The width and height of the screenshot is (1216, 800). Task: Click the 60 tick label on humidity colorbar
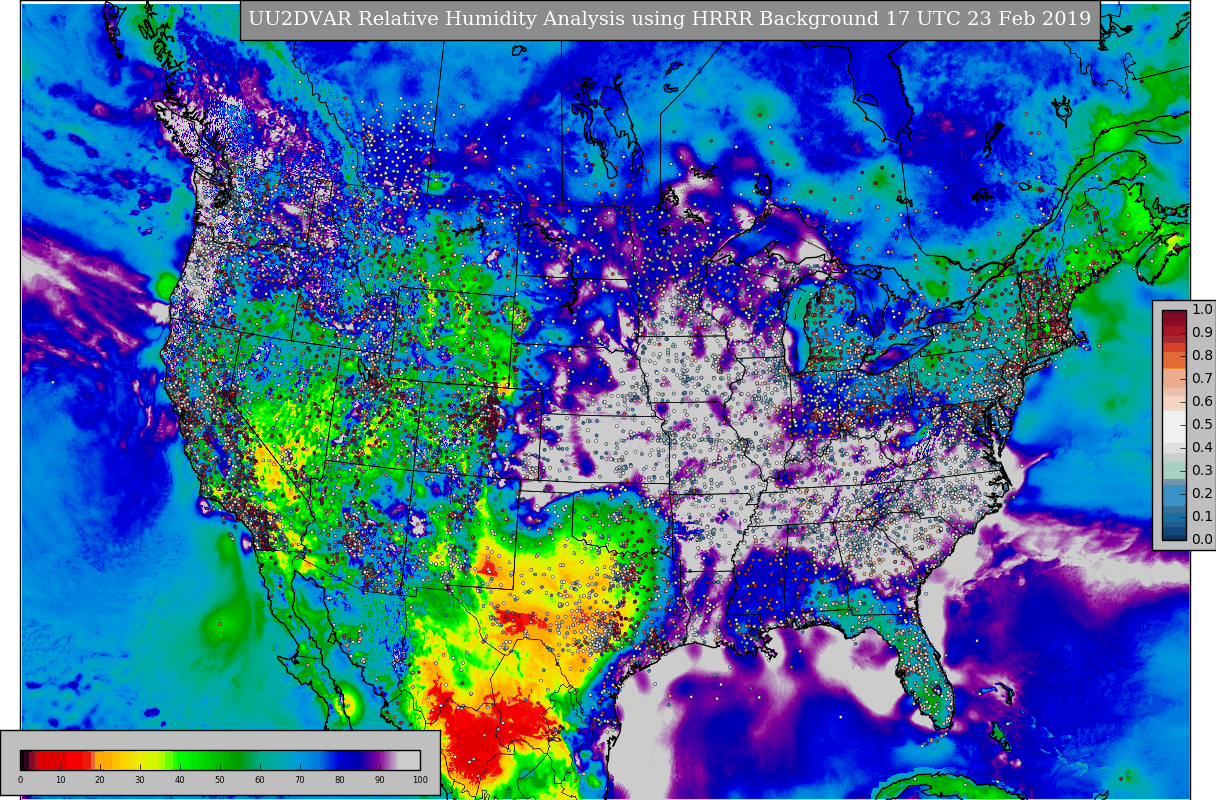260,780
